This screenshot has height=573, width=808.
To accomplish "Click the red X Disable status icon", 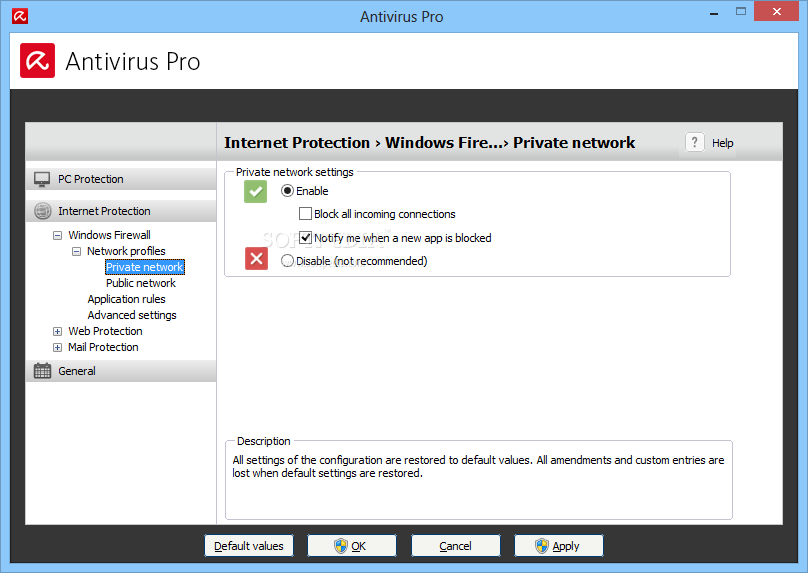I will pyautogui.click(x=256, y=259).
